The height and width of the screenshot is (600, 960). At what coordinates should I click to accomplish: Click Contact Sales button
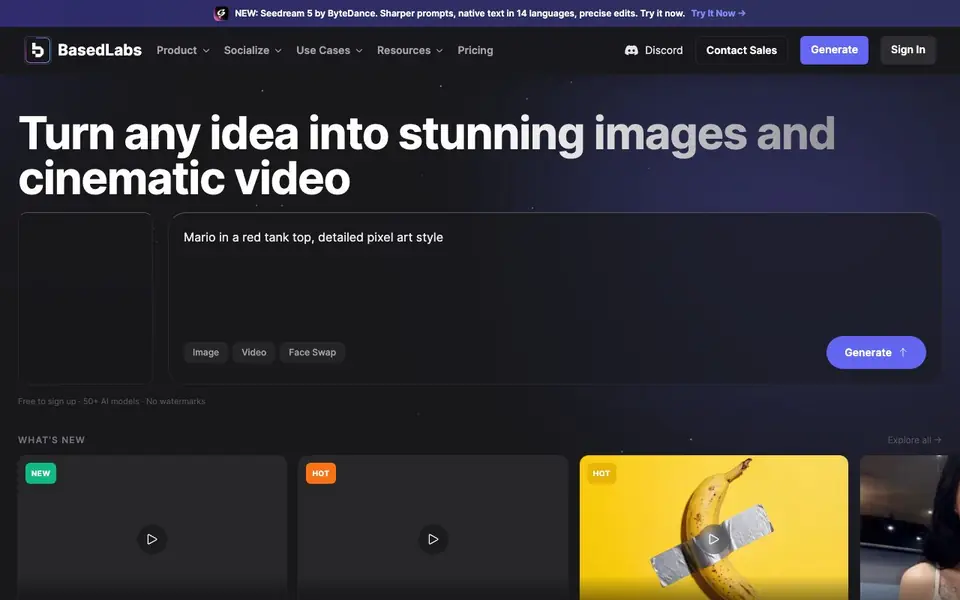pyautogui.click(x=741, y=50)
